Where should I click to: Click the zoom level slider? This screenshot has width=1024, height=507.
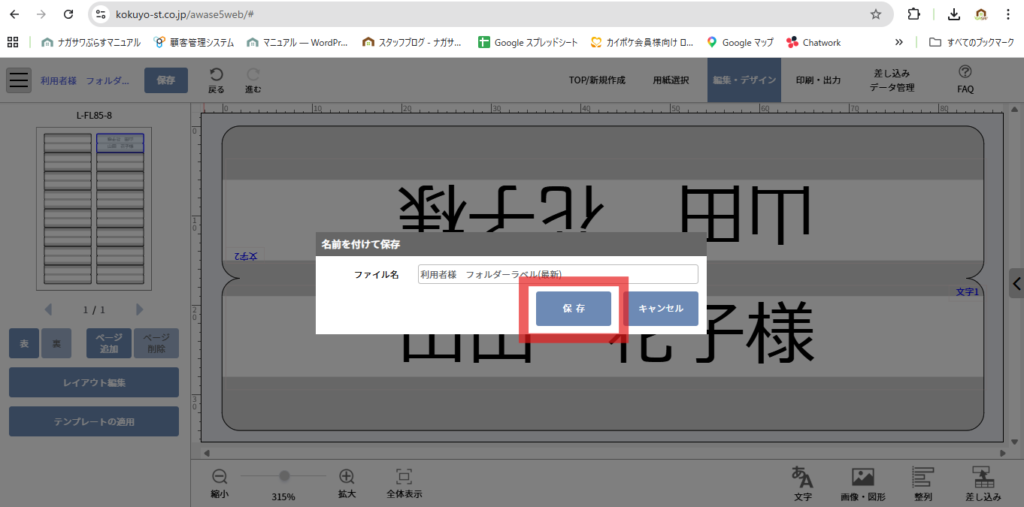click(284, 476)
